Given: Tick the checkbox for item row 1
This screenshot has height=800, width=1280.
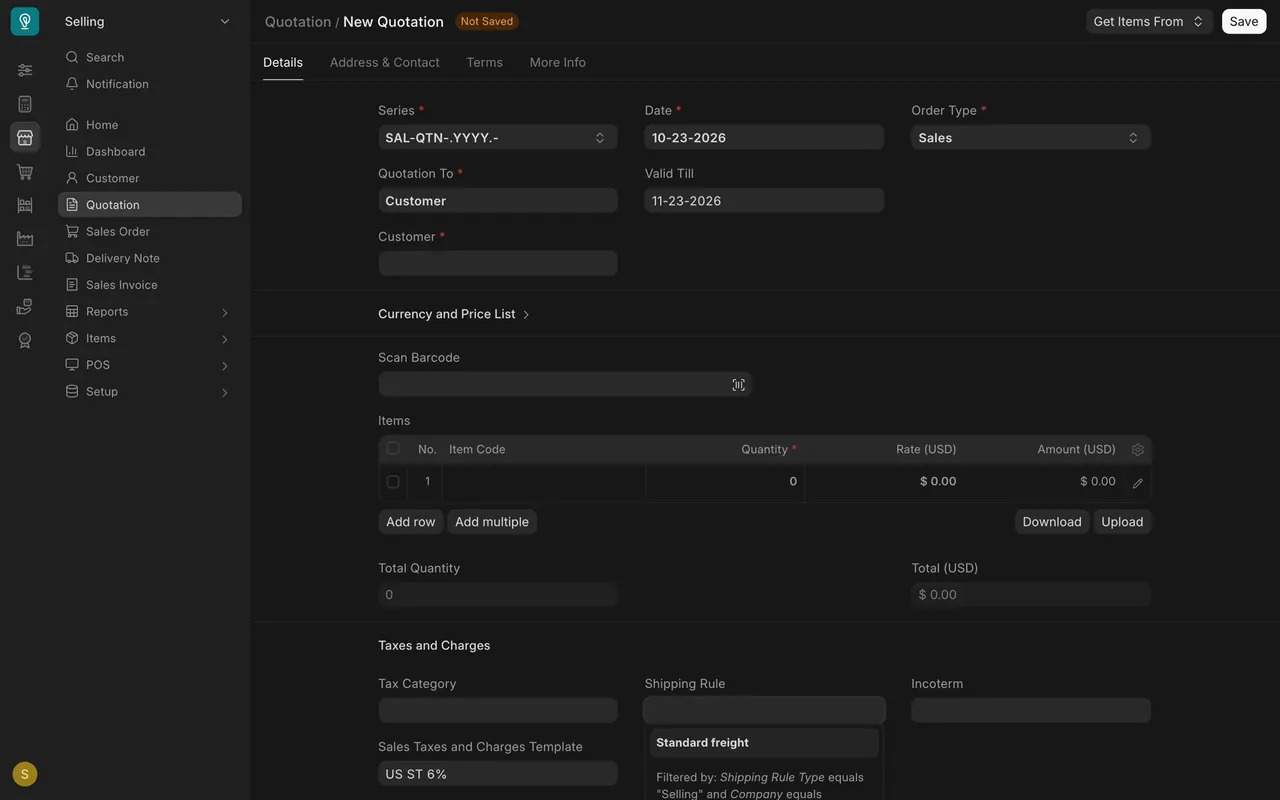Looking at the screenshot, I should pyautogui.click(x=393, y=482).
